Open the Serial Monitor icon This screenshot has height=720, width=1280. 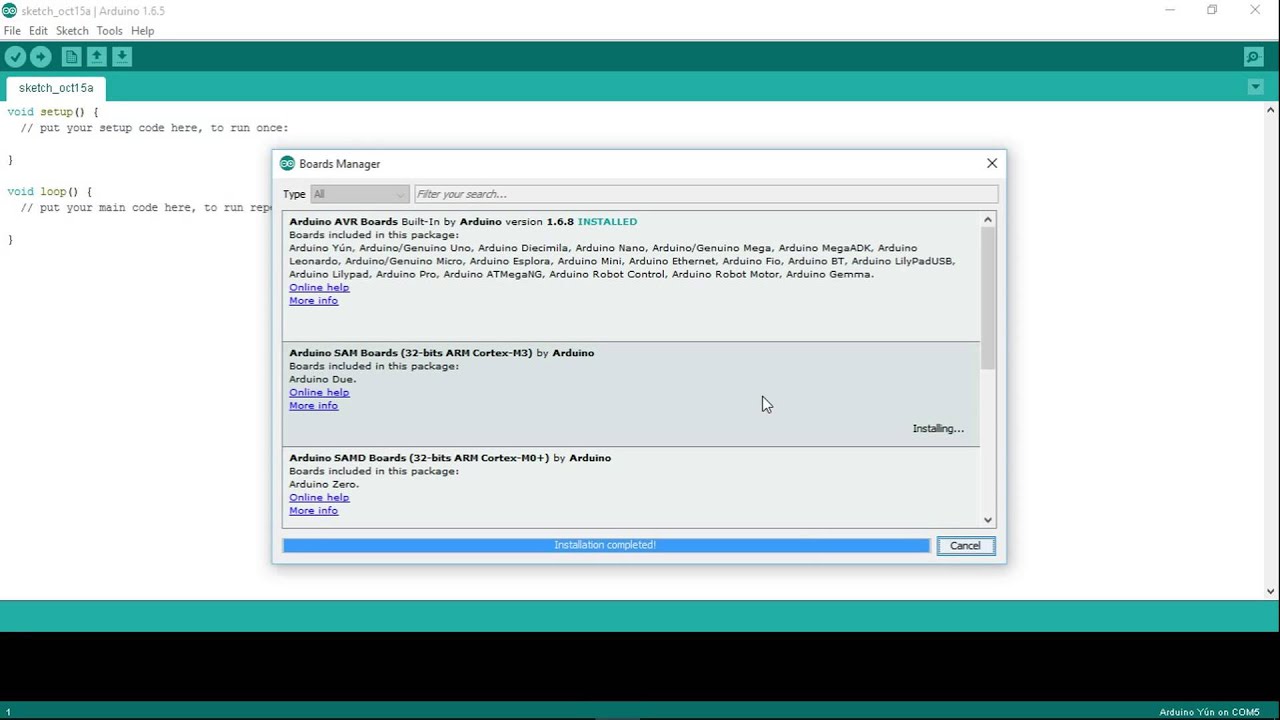1252,57
